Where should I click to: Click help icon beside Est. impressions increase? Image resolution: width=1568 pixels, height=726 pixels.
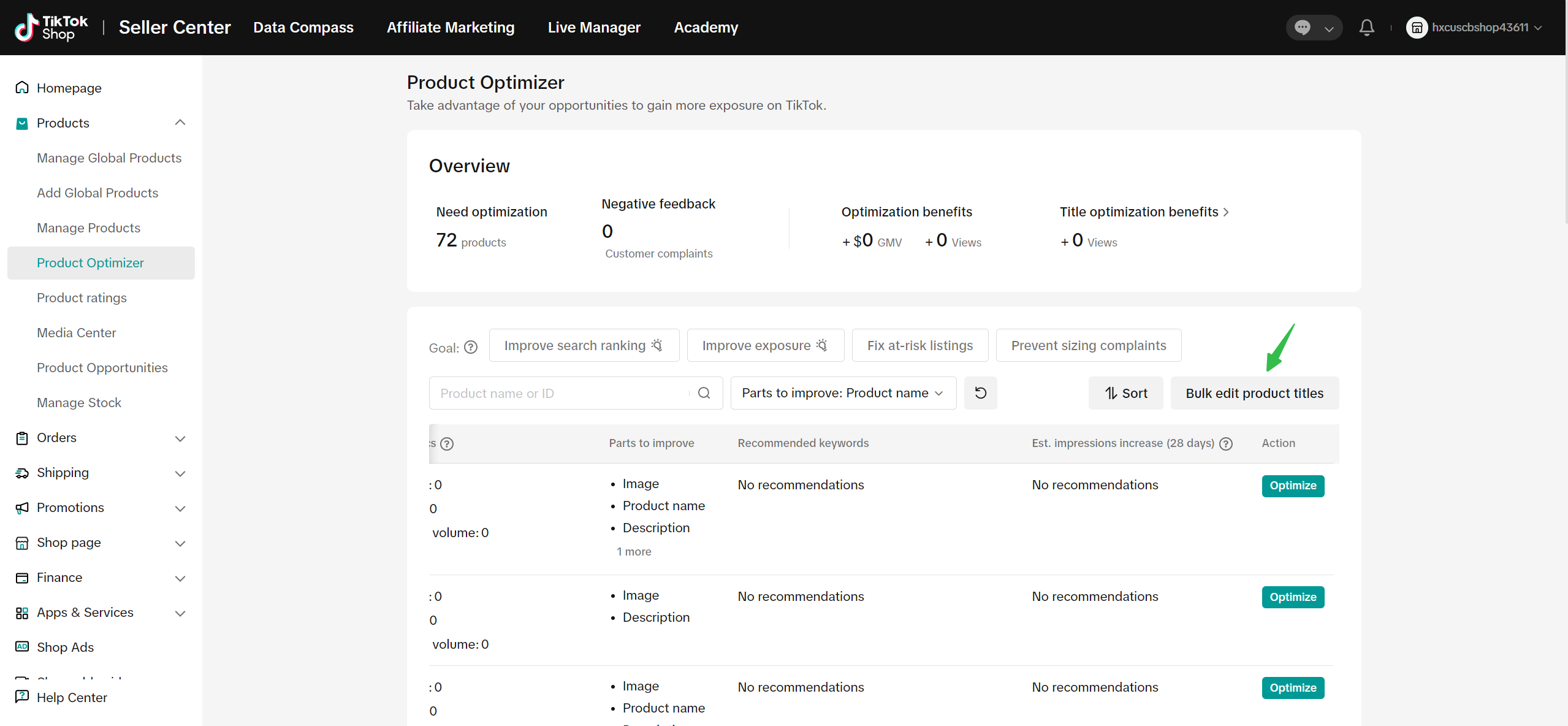point(1226,444)
